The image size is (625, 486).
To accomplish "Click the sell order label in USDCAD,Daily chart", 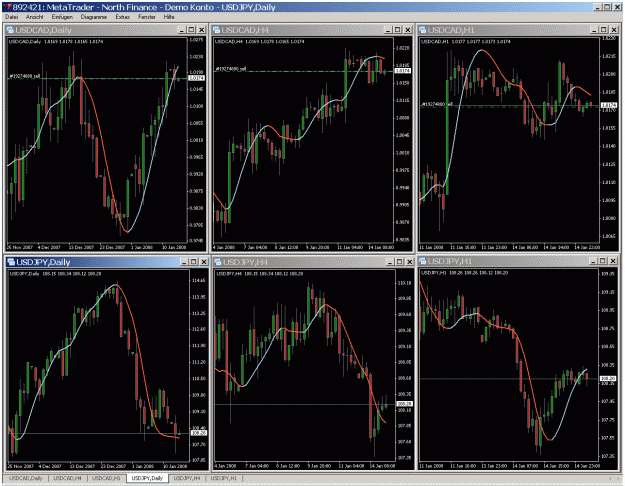I will [x=24, y=76].
